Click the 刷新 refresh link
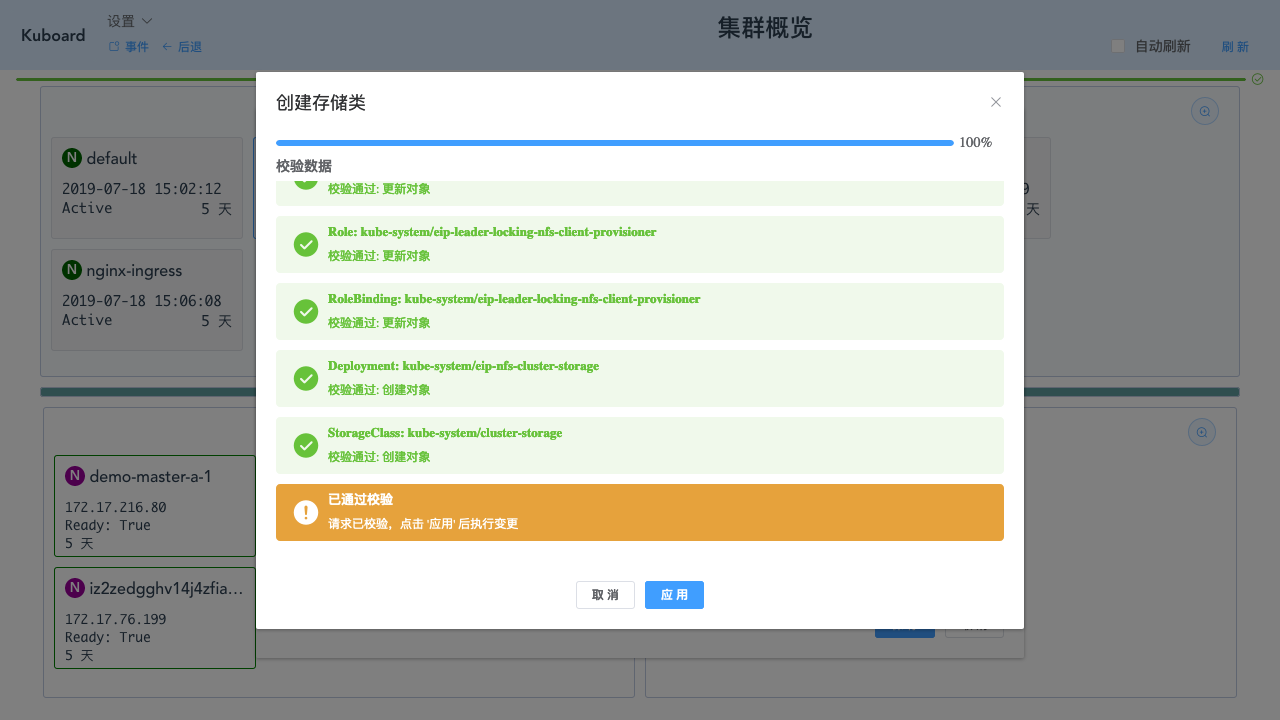This screenshot has height=720, width=1280. (1235, 47)
